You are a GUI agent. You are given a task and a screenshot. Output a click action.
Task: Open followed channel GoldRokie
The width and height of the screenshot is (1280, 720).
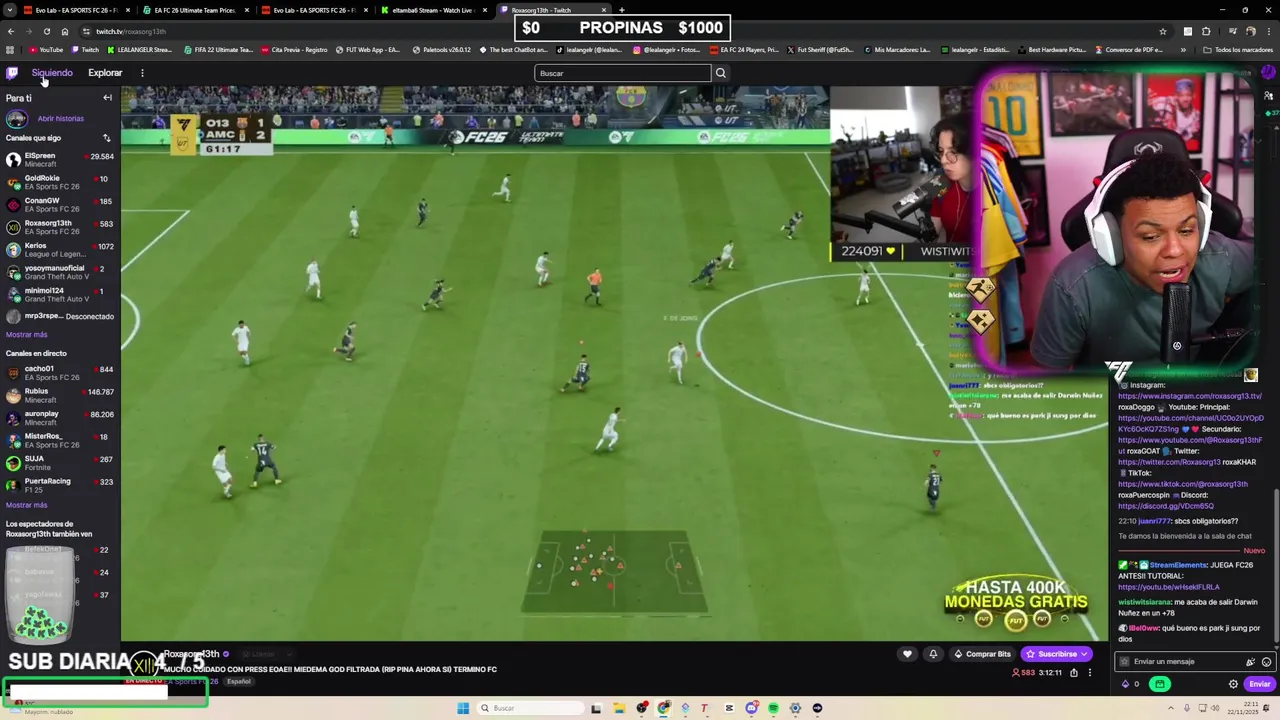pos(60,182)
